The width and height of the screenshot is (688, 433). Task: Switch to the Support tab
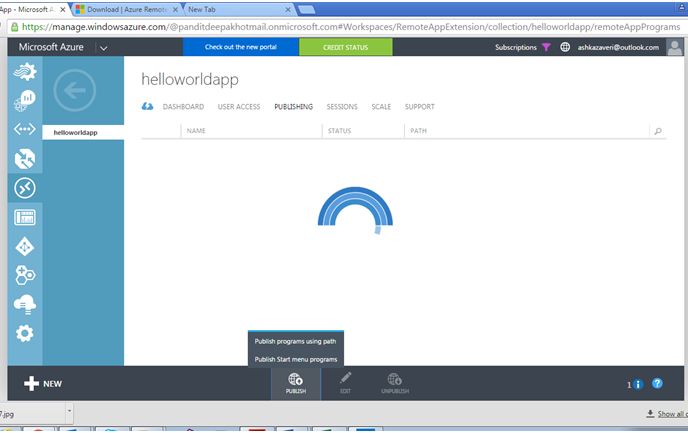[x=419, y=107]
